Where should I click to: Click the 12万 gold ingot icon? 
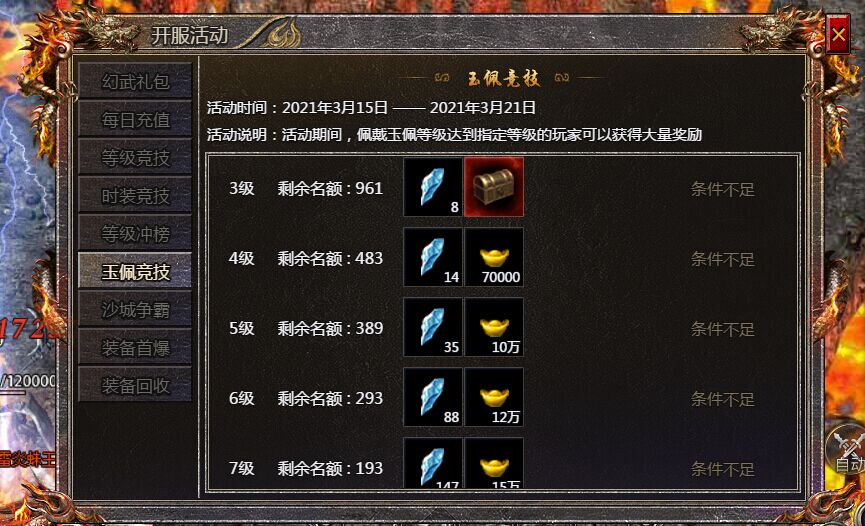tap(494, 397)
